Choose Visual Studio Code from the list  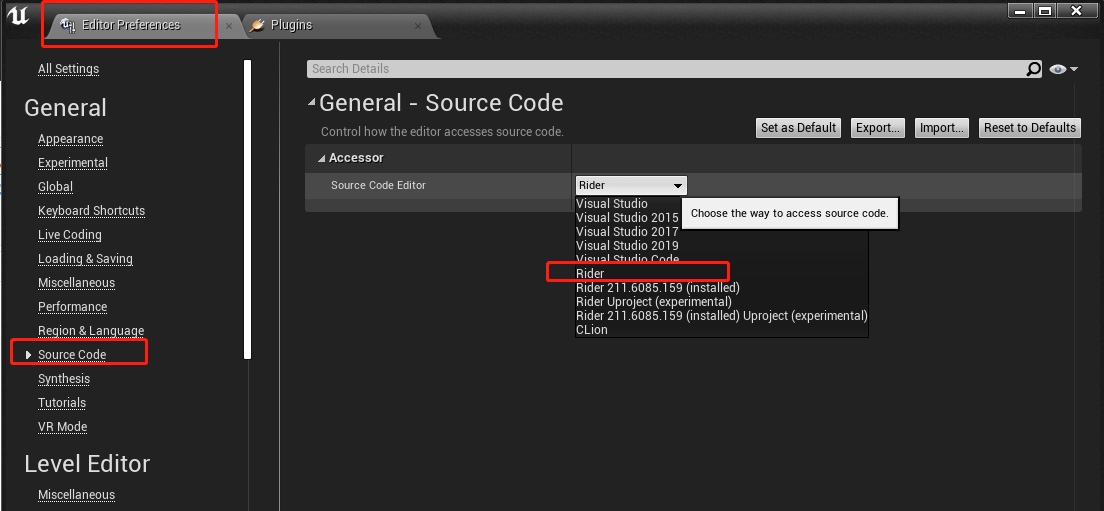(x=627, y=259)
